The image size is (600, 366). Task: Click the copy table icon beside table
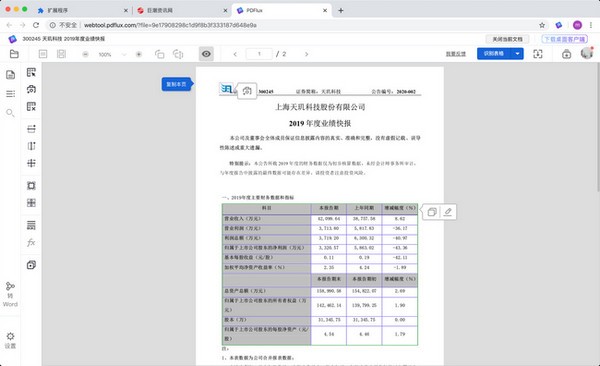[432, 212]
